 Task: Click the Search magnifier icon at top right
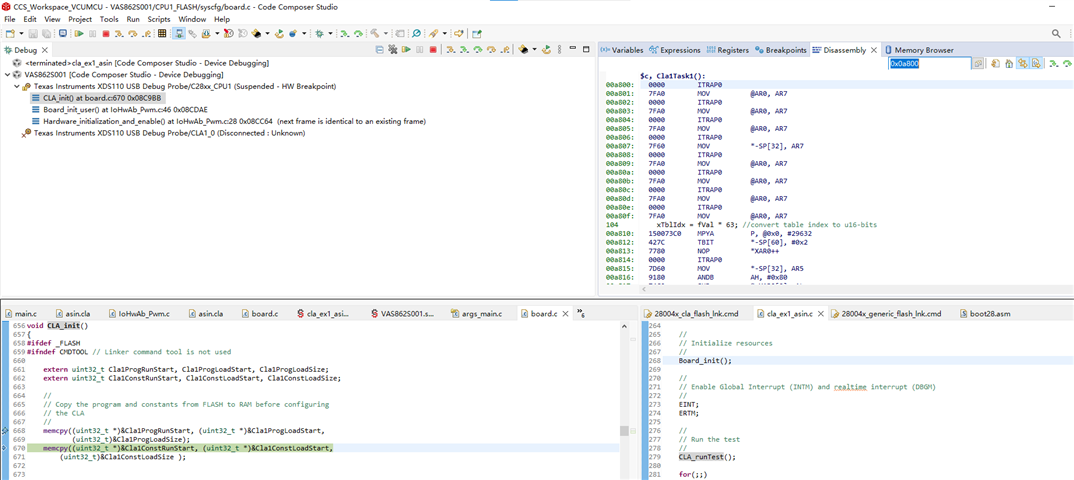point(1056,34)
